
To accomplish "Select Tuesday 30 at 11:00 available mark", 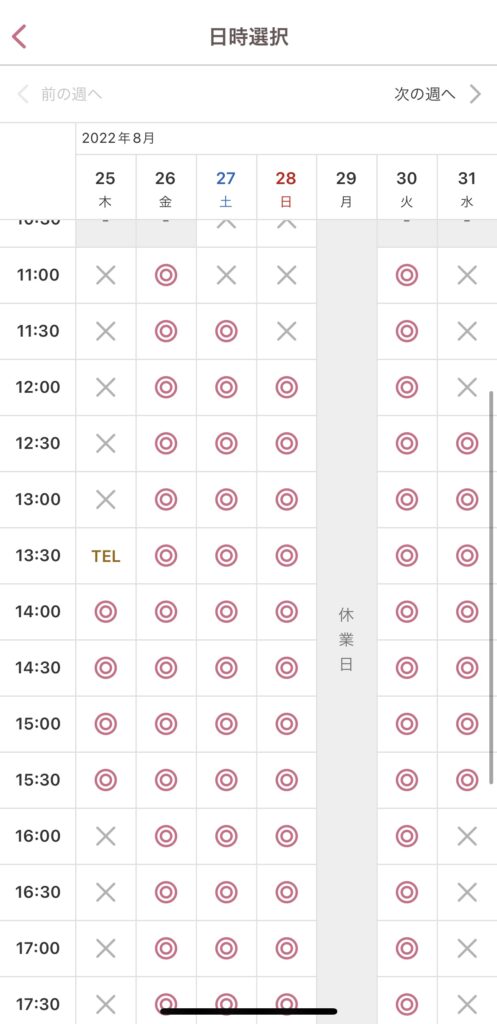I will click(407, 276).
